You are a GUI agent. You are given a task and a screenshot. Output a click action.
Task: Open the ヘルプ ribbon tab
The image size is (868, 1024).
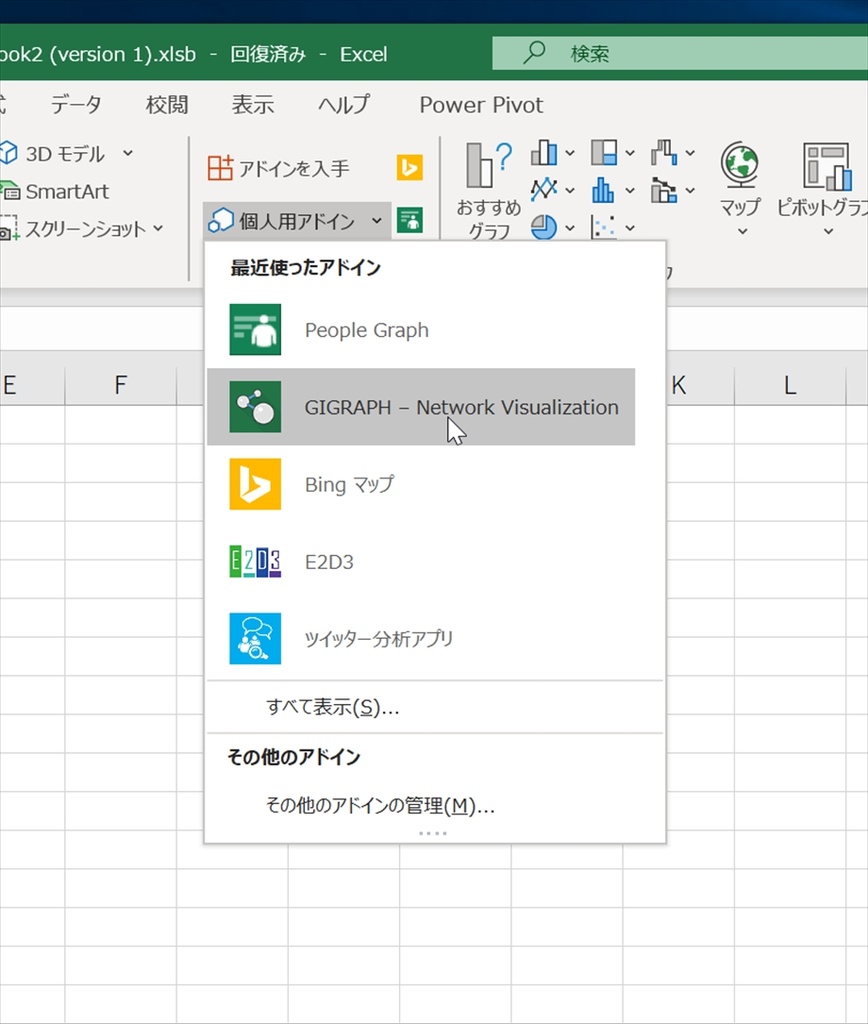click(x=344, y=104)
